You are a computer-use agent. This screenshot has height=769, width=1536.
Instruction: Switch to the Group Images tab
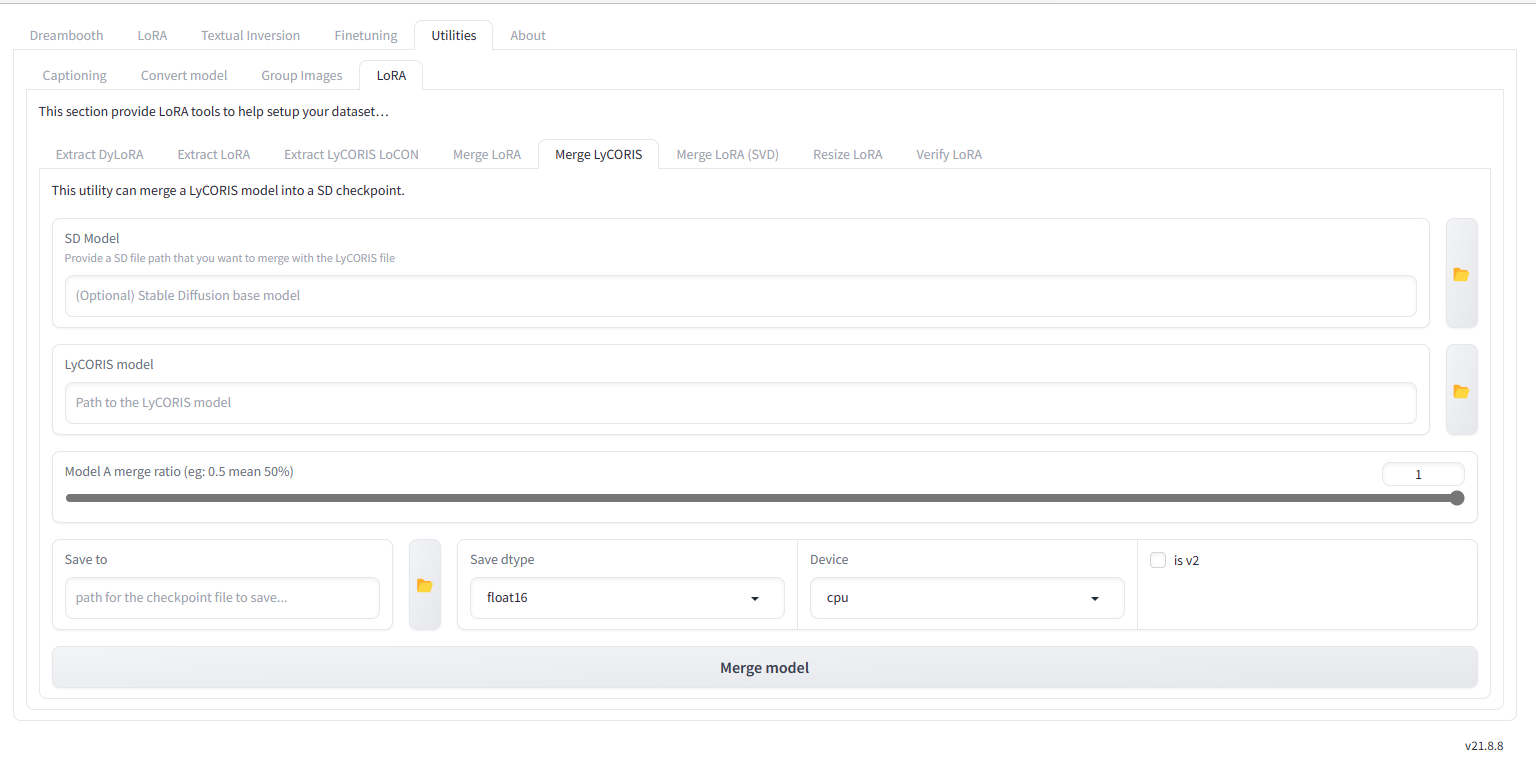click(301, 75)
